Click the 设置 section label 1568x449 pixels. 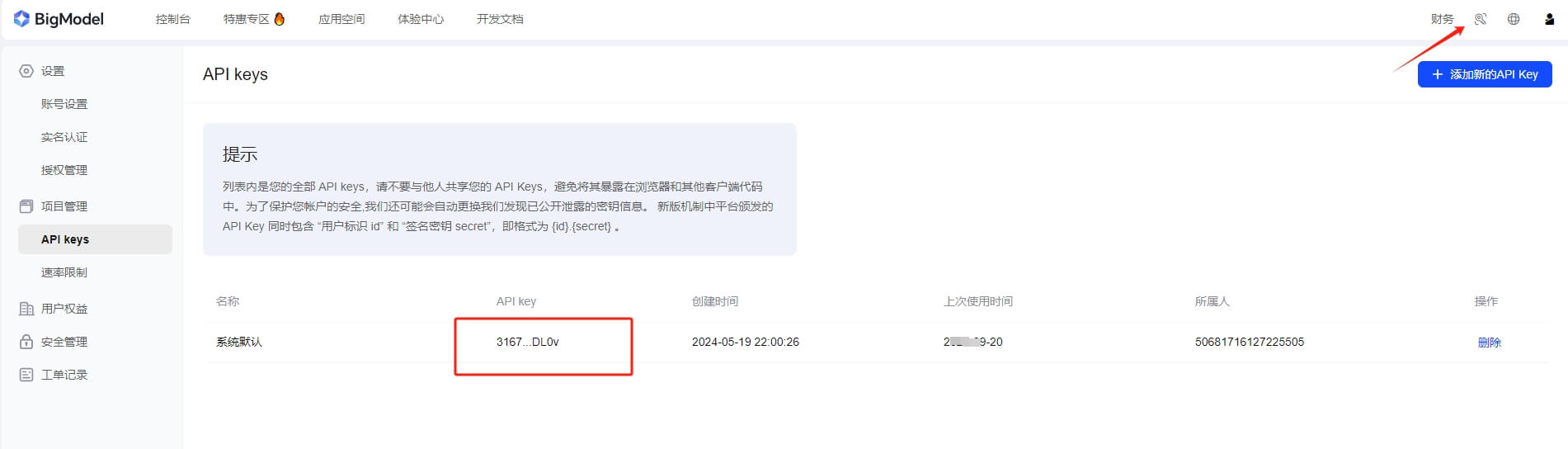tap(53, 71)
